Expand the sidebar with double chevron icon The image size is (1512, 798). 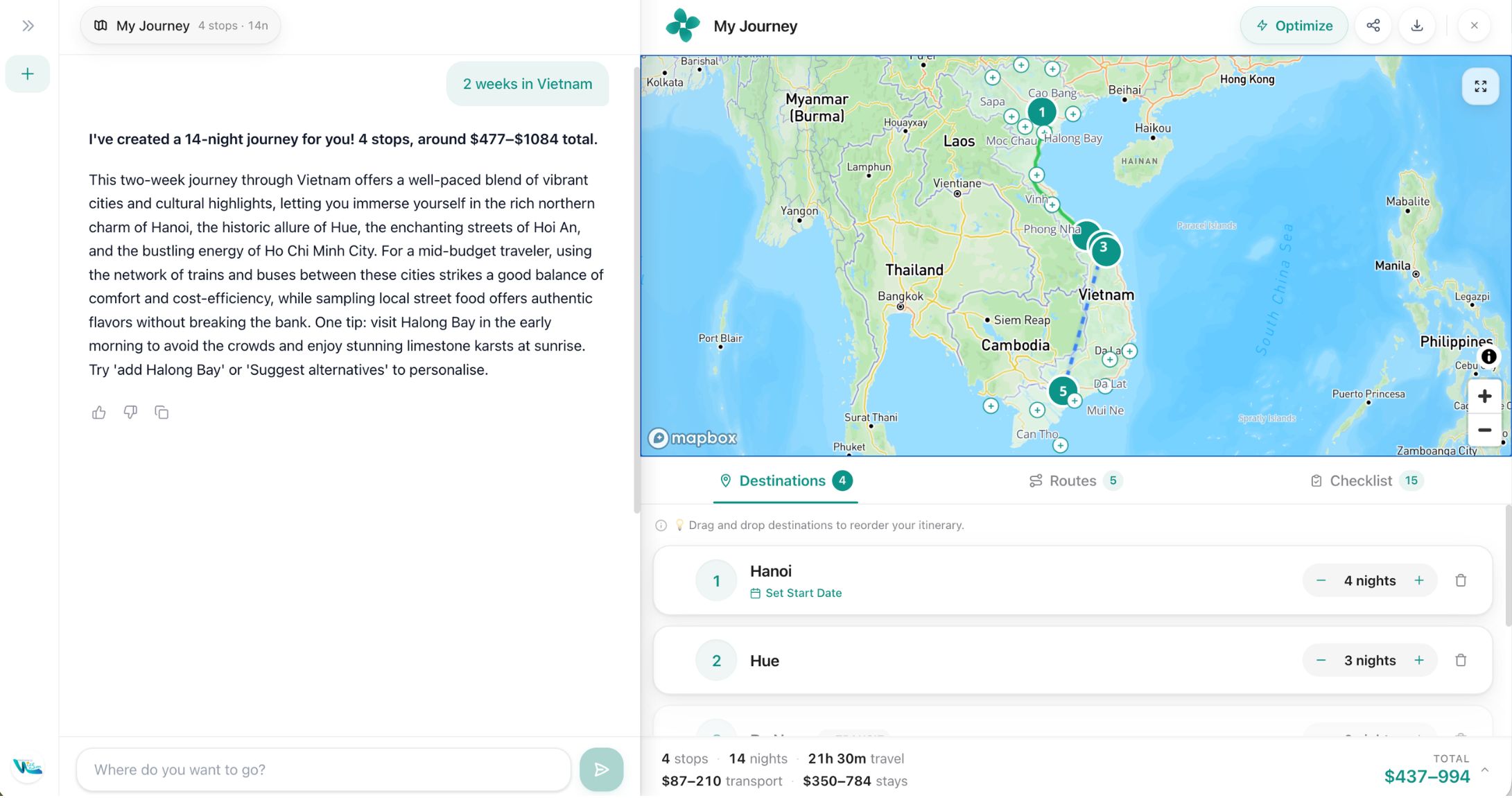(28, 26)
